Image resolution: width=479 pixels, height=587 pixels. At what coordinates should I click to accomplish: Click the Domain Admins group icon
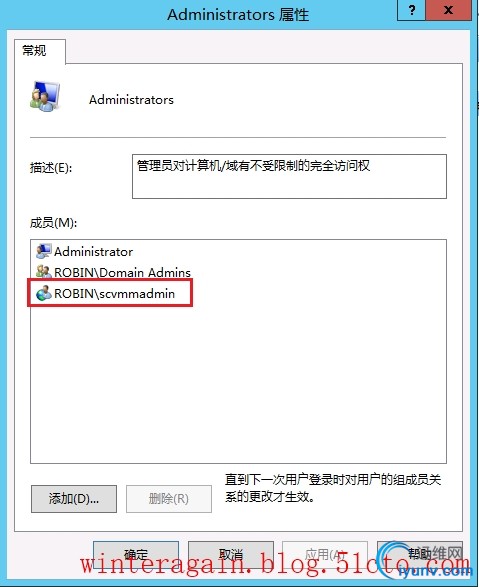point(43,272)
